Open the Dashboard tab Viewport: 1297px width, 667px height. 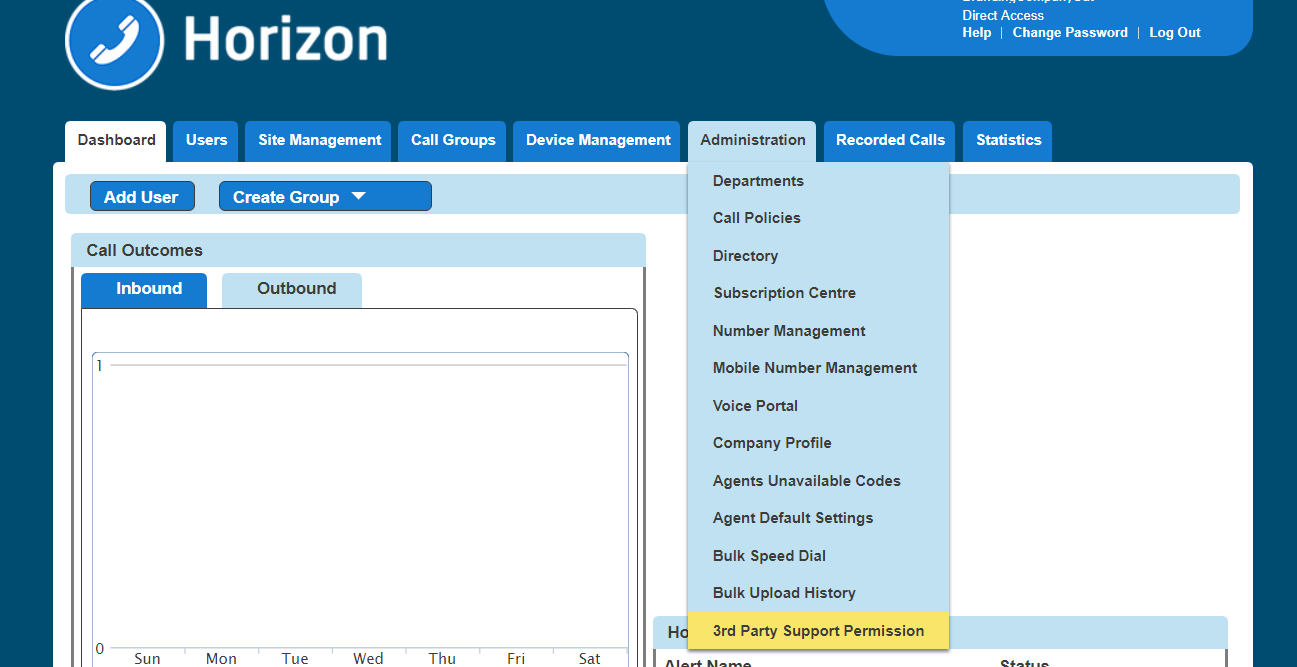(x=116, y=141)
